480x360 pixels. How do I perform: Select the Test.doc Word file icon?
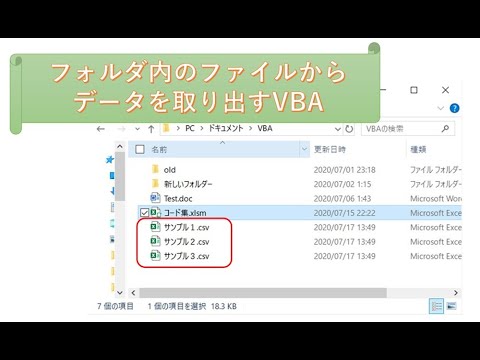click(x=155, y=198)
